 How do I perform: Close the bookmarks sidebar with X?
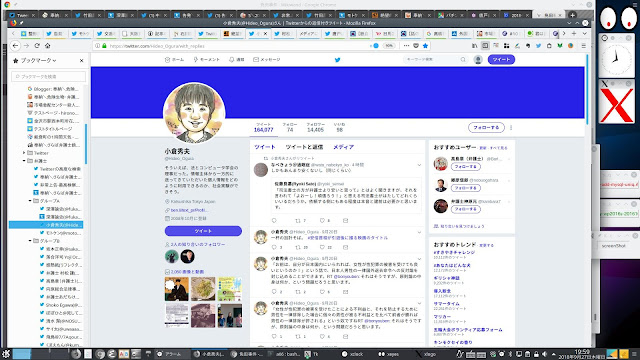[82, 60]
